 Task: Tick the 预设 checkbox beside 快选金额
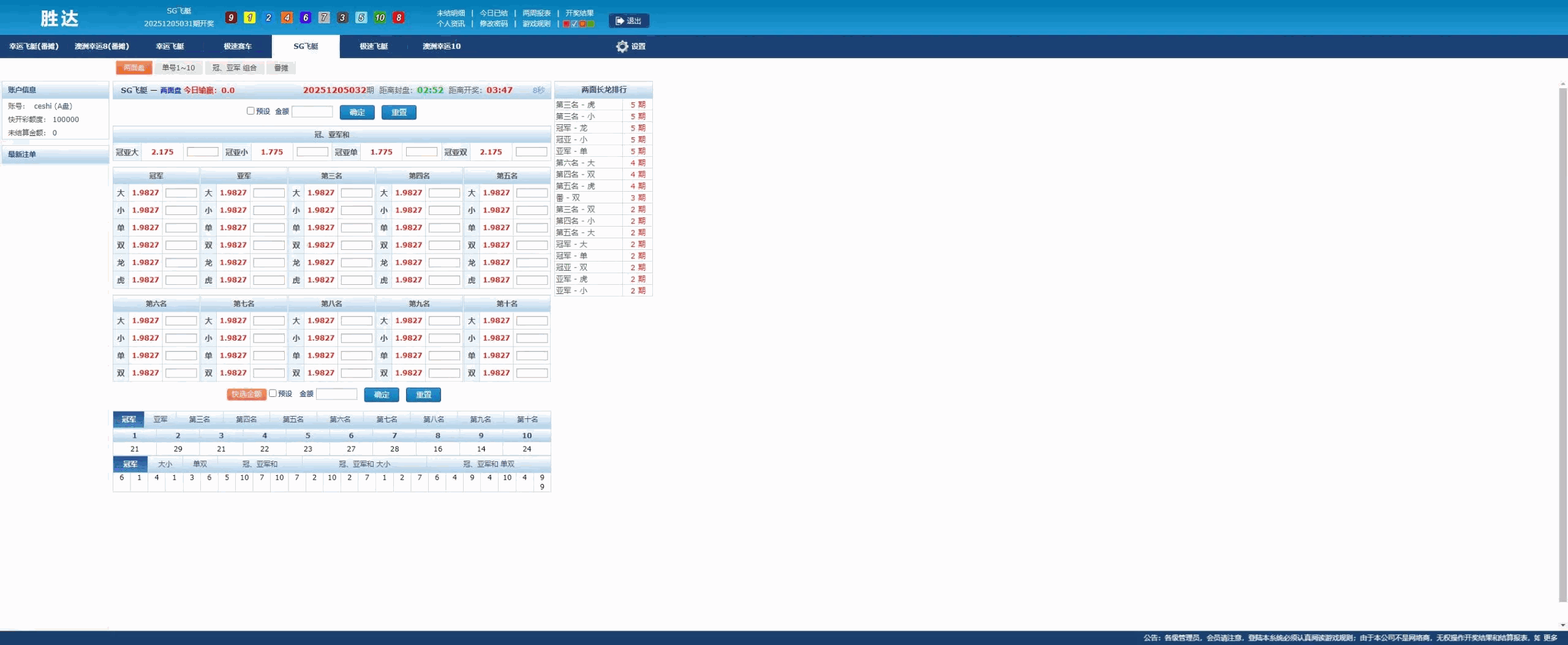point(273,393)
